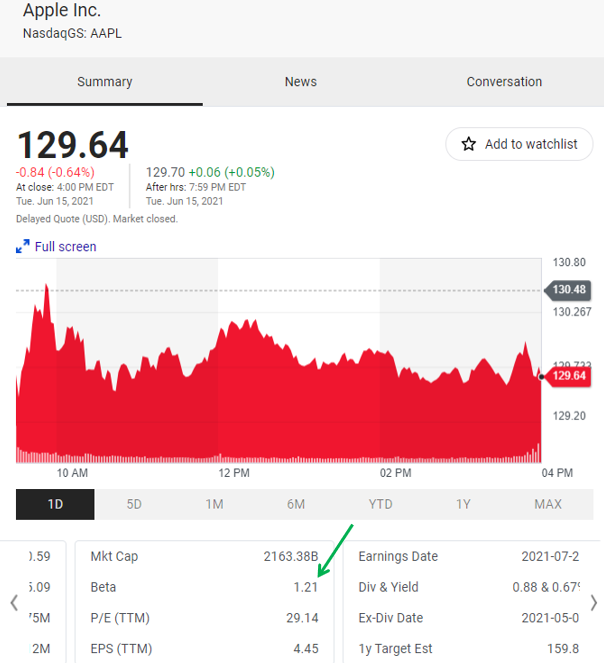Click the 10 AM axis label
The width and height of the screenshot is (604, 663).
[72, 473]
